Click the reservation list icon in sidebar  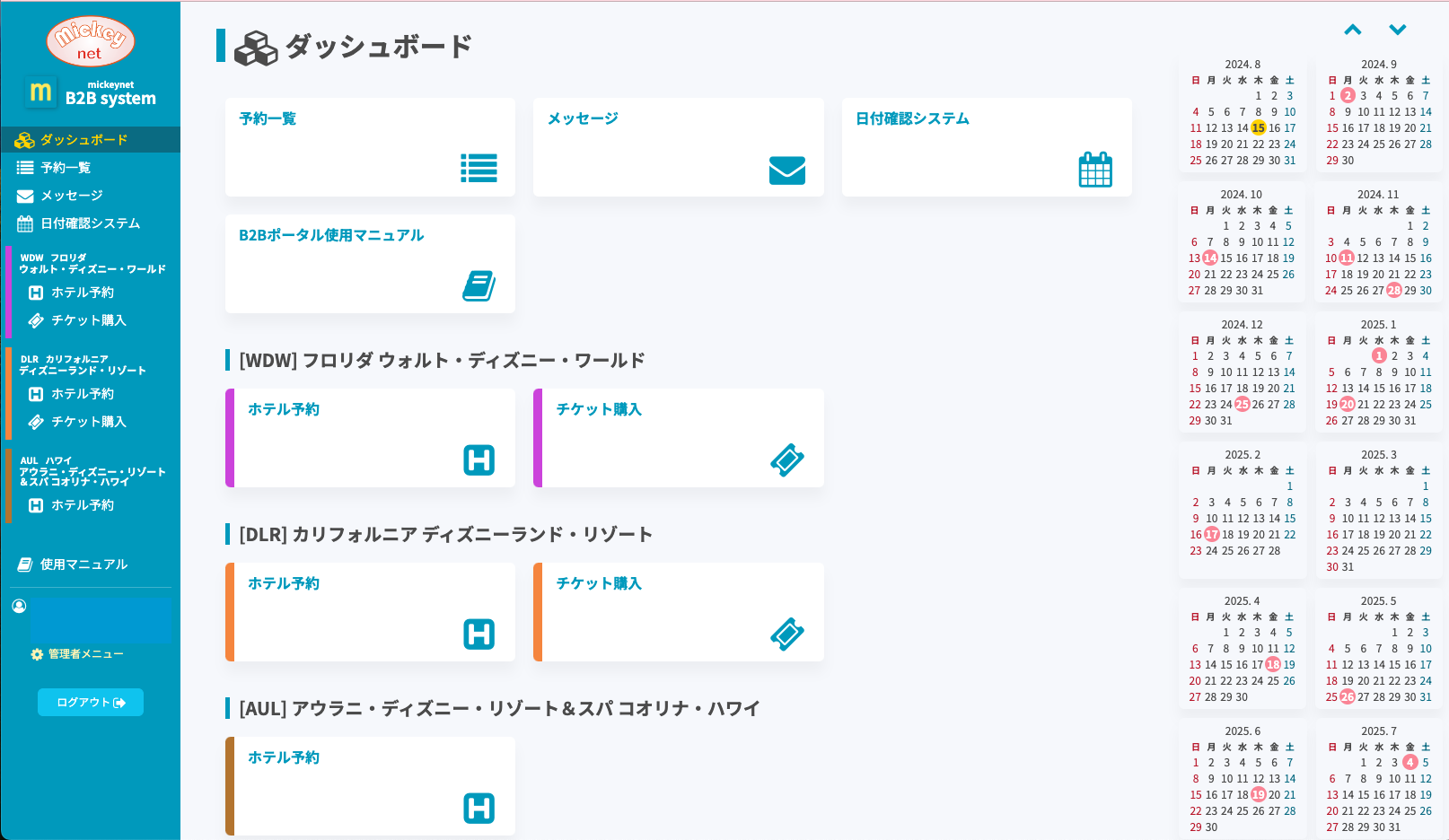(x=25, y=168)
